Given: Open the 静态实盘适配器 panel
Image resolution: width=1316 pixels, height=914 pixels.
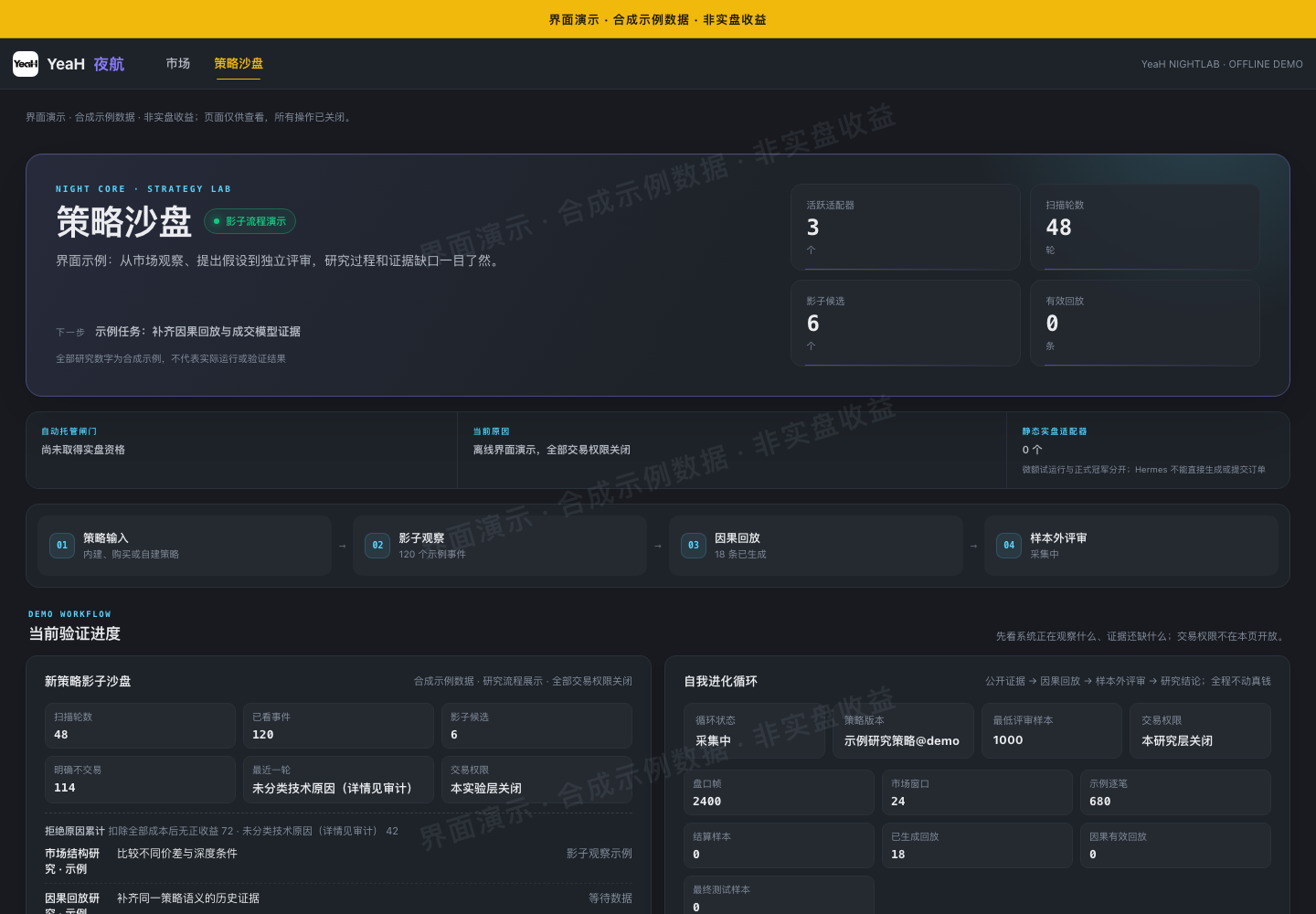Looking at the screenshot, I should click(1148, 450).
